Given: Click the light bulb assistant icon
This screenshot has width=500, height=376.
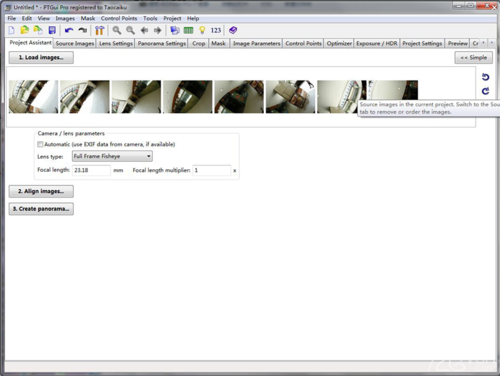Looking at the screenshot, I should 202,30.
